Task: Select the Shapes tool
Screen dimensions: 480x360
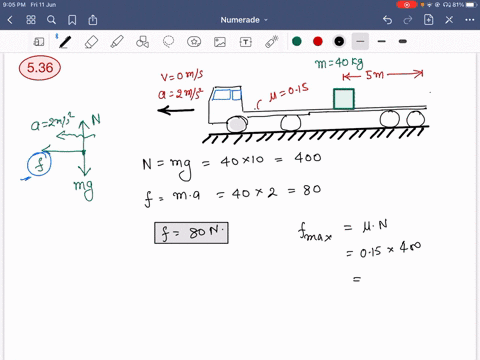Action: coord(143,42)
